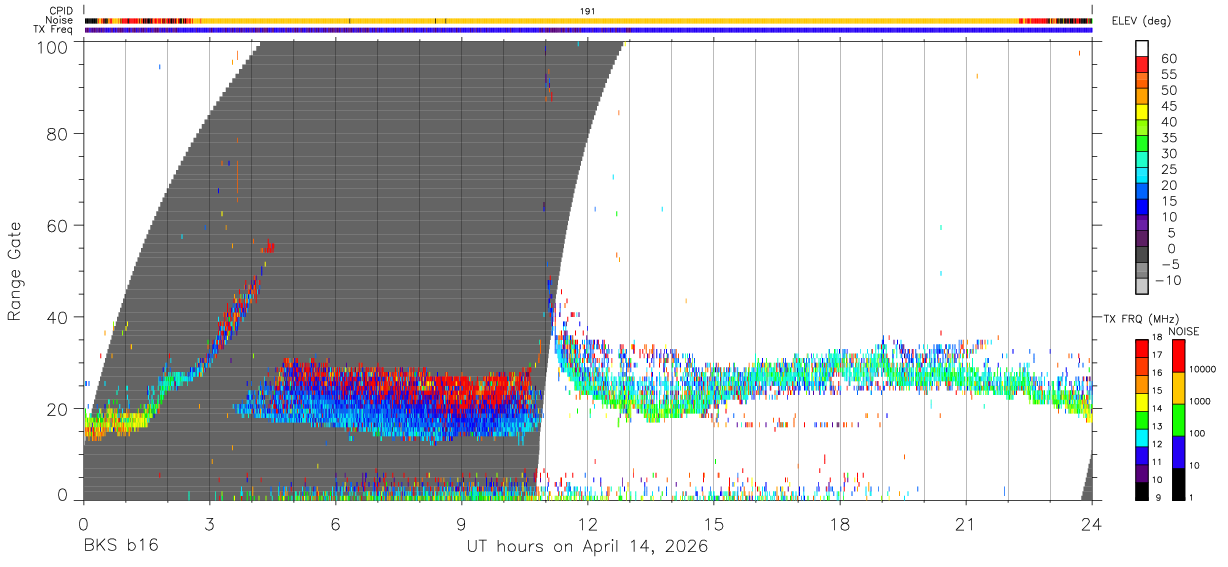Viewport: 1228px width, 567px height.
Task: Click the 60 tick on the Range Gate axis
Action: pos(59,226)
